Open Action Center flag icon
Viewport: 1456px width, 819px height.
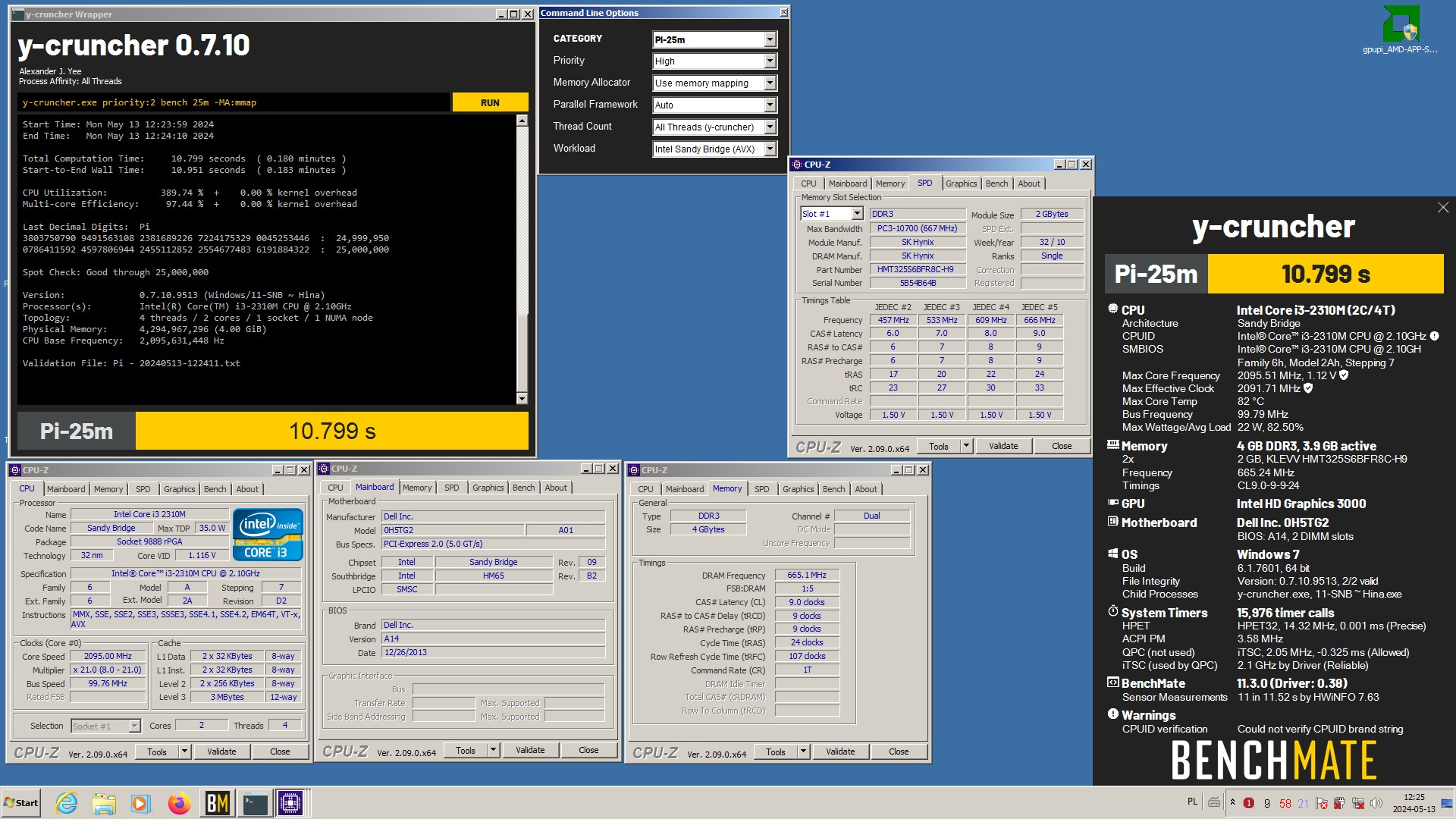click(x=1322, y=803)
